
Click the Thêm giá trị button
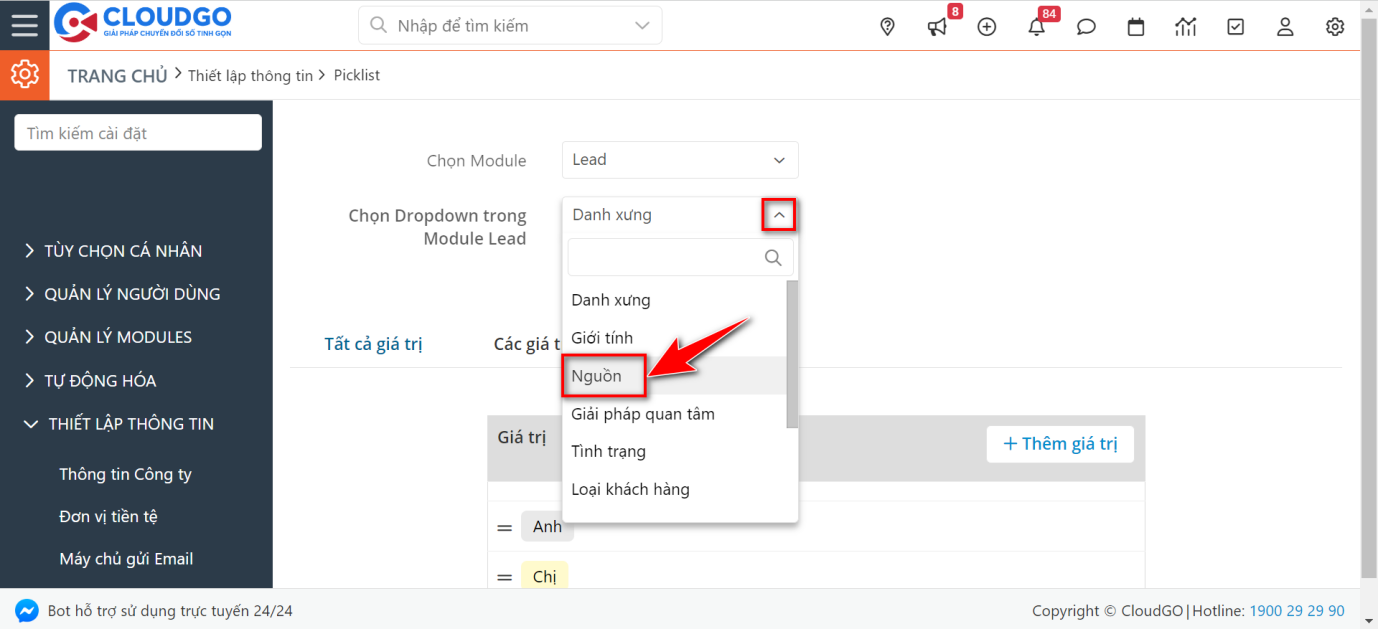pos(1060,444)
